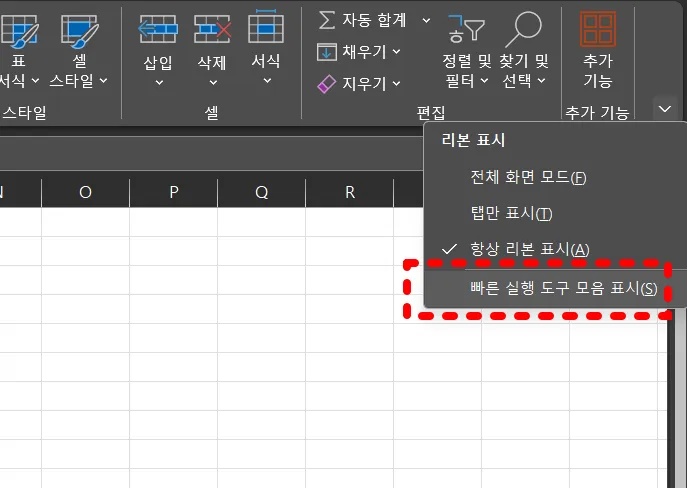Expand the 셀 스타일 dropdown arrow
The image size is (687, 488).
coord(103,81)
